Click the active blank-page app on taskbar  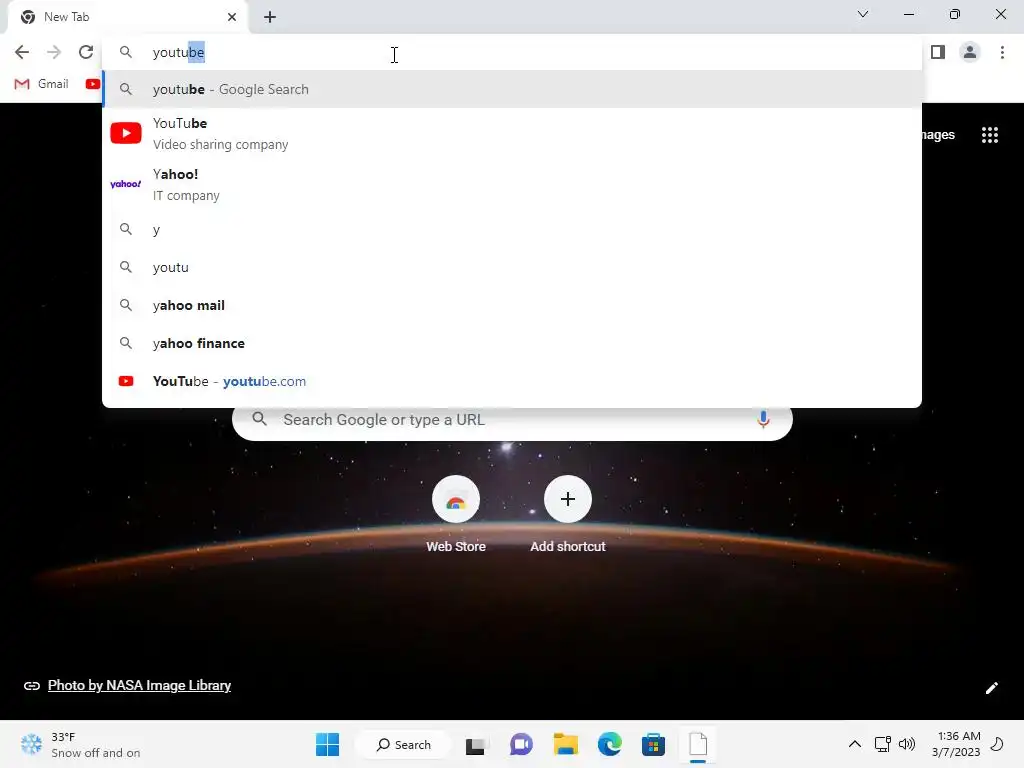pyautogui.click(x=697, y=744)
